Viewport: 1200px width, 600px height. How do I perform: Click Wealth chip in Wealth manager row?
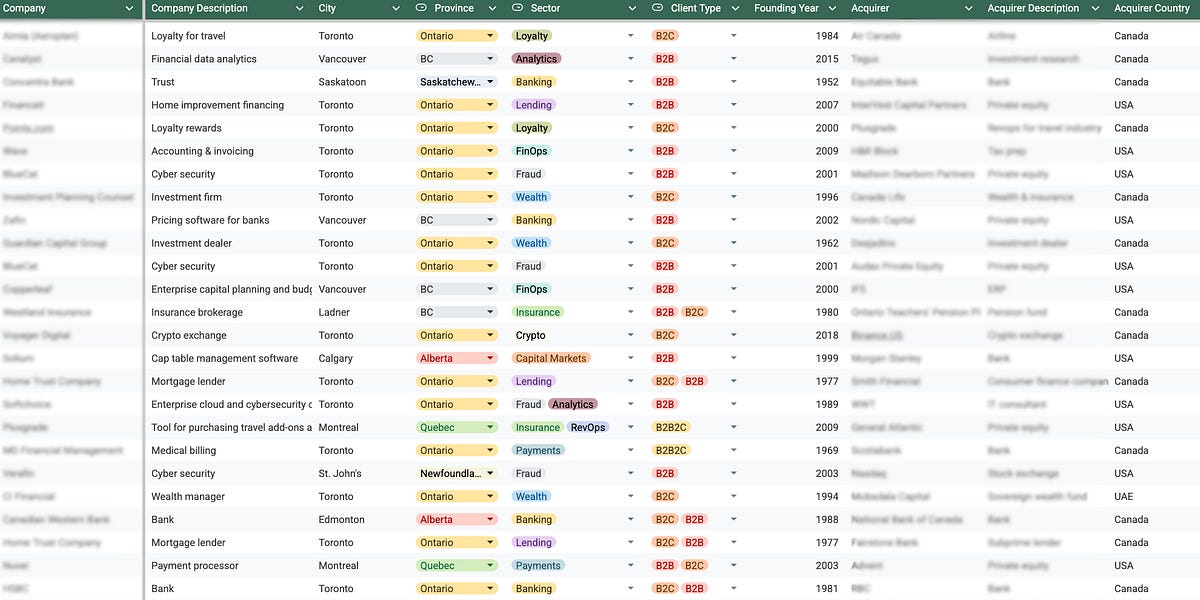[x=531, y=496]
